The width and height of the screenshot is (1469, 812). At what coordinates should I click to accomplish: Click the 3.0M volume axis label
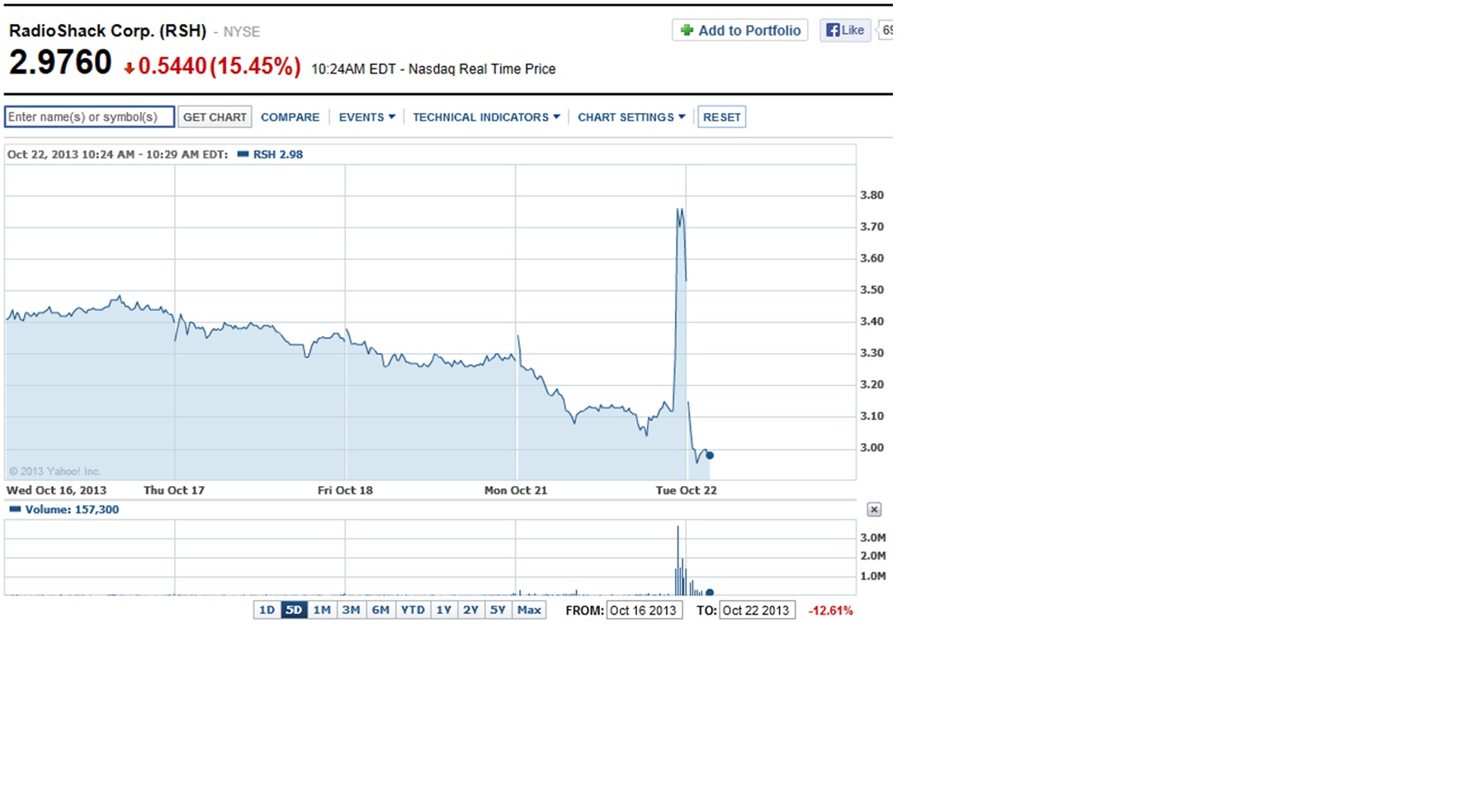873,538
